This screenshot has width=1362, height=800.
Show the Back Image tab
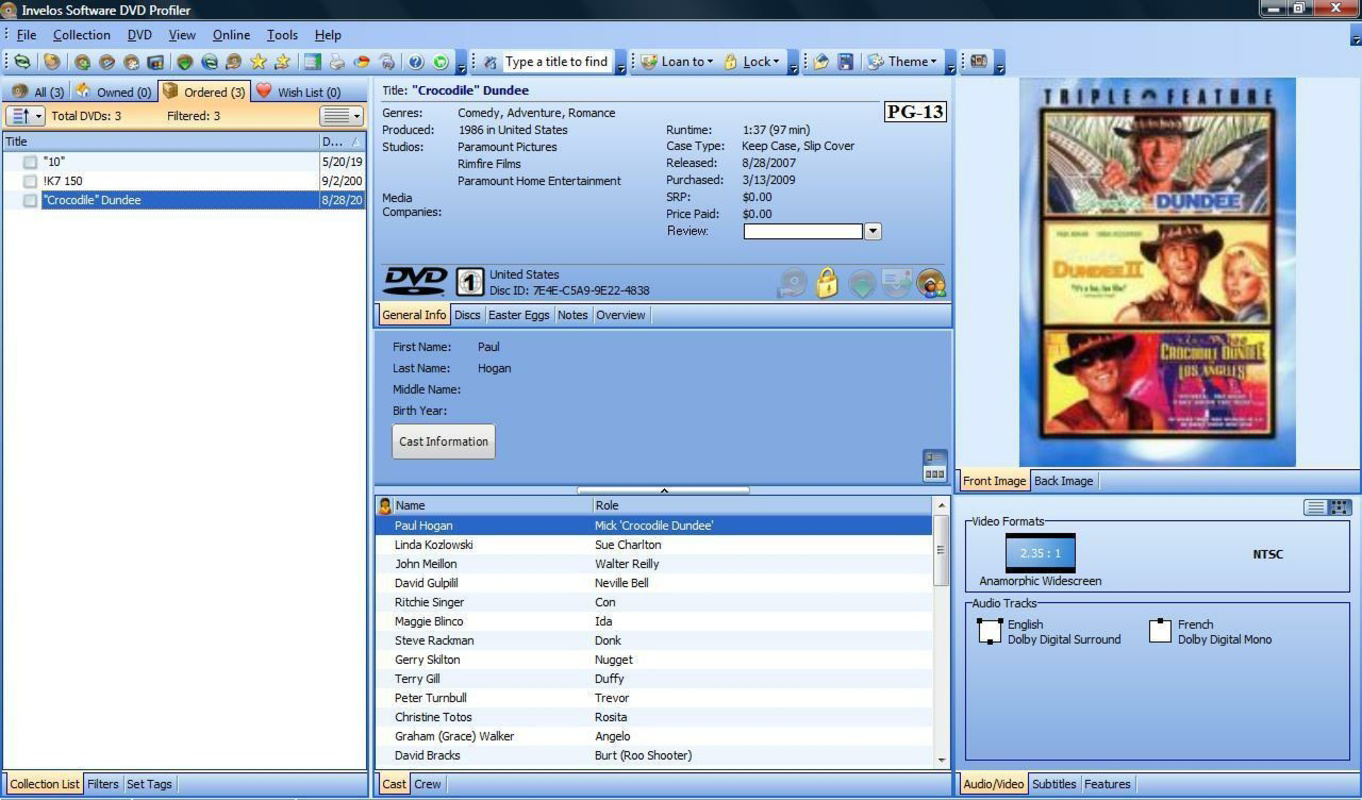[x=1063, y=481]
